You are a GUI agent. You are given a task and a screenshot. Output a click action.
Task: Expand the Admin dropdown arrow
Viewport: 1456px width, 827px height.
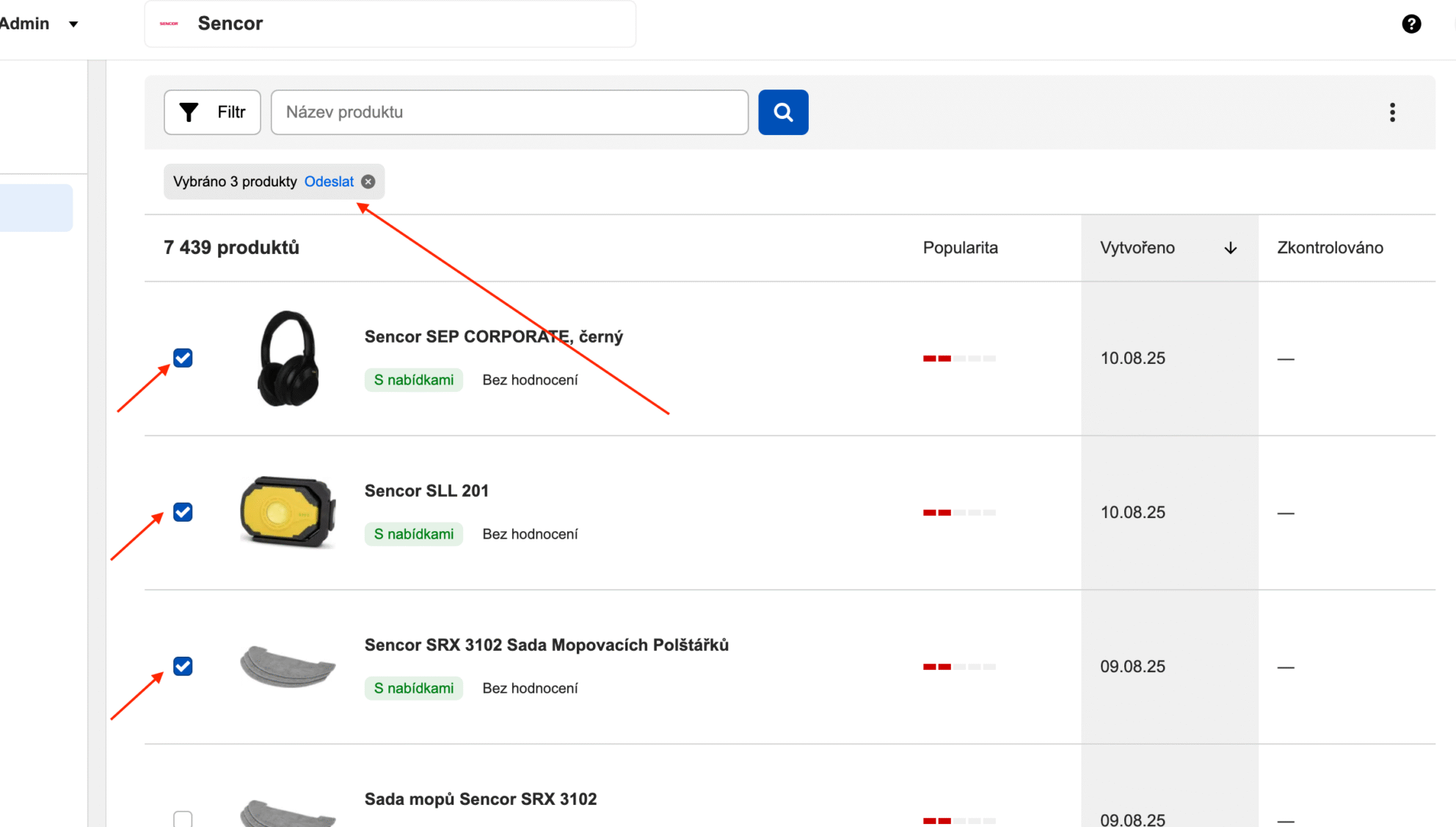point(73,24)
